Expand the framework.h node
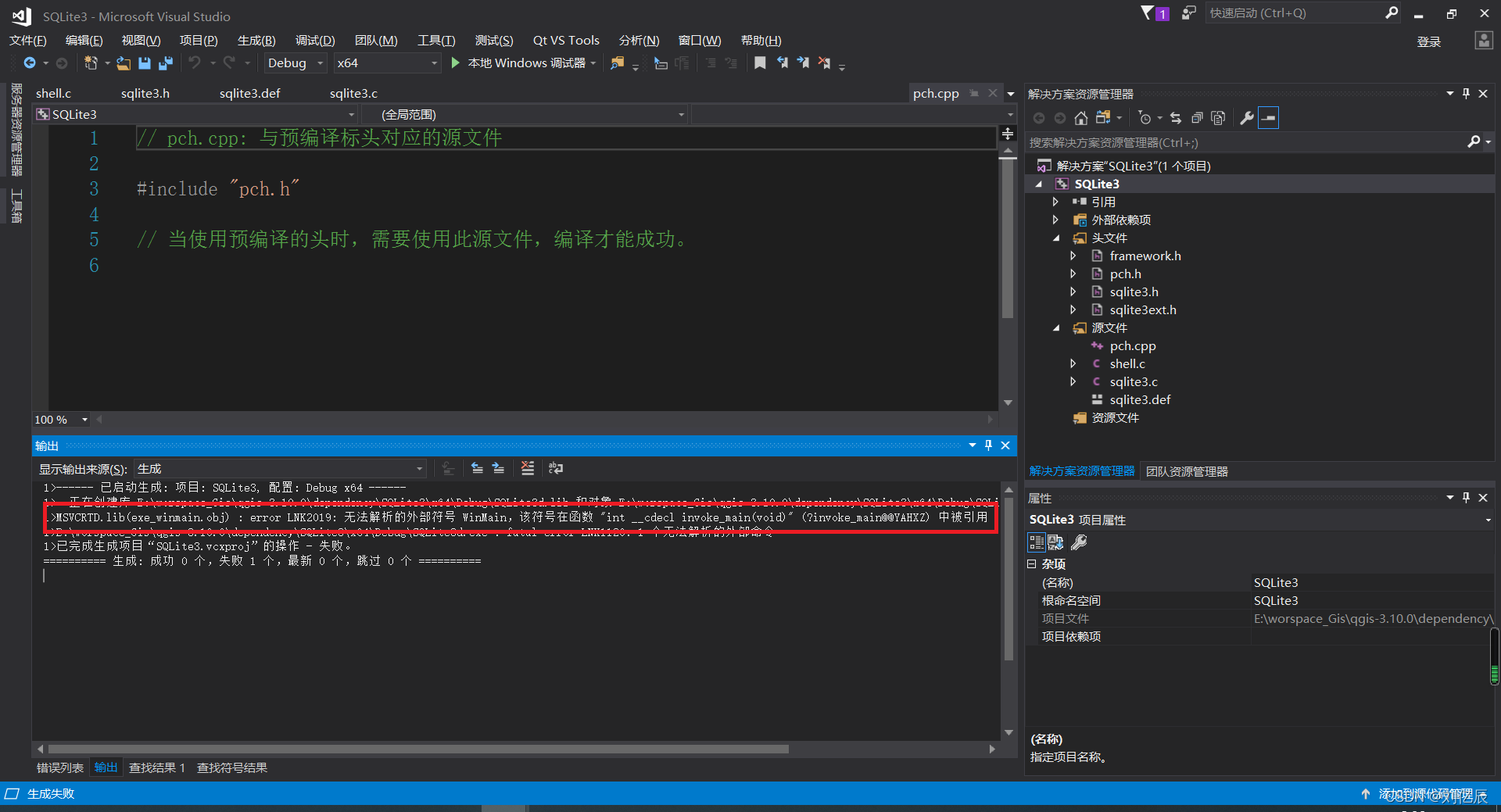 (1073, 256)
